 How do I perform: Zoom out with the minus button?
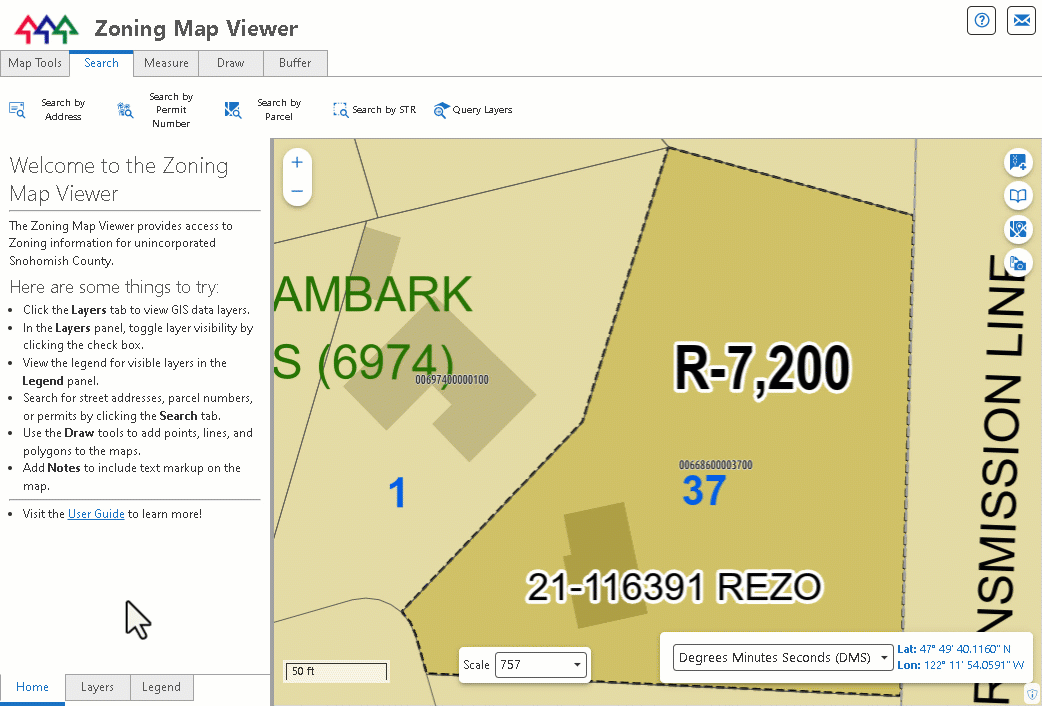[297, 191]
